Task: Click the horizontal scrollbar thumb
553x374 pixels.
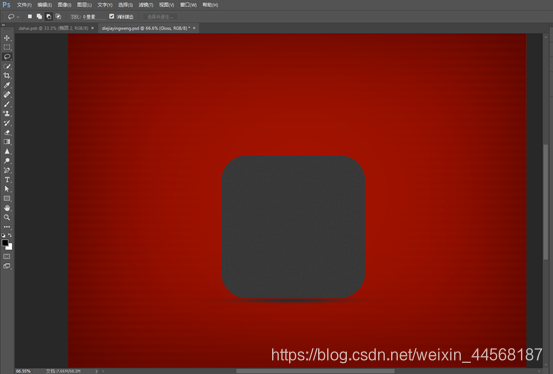Action: (x=315, y=371)
